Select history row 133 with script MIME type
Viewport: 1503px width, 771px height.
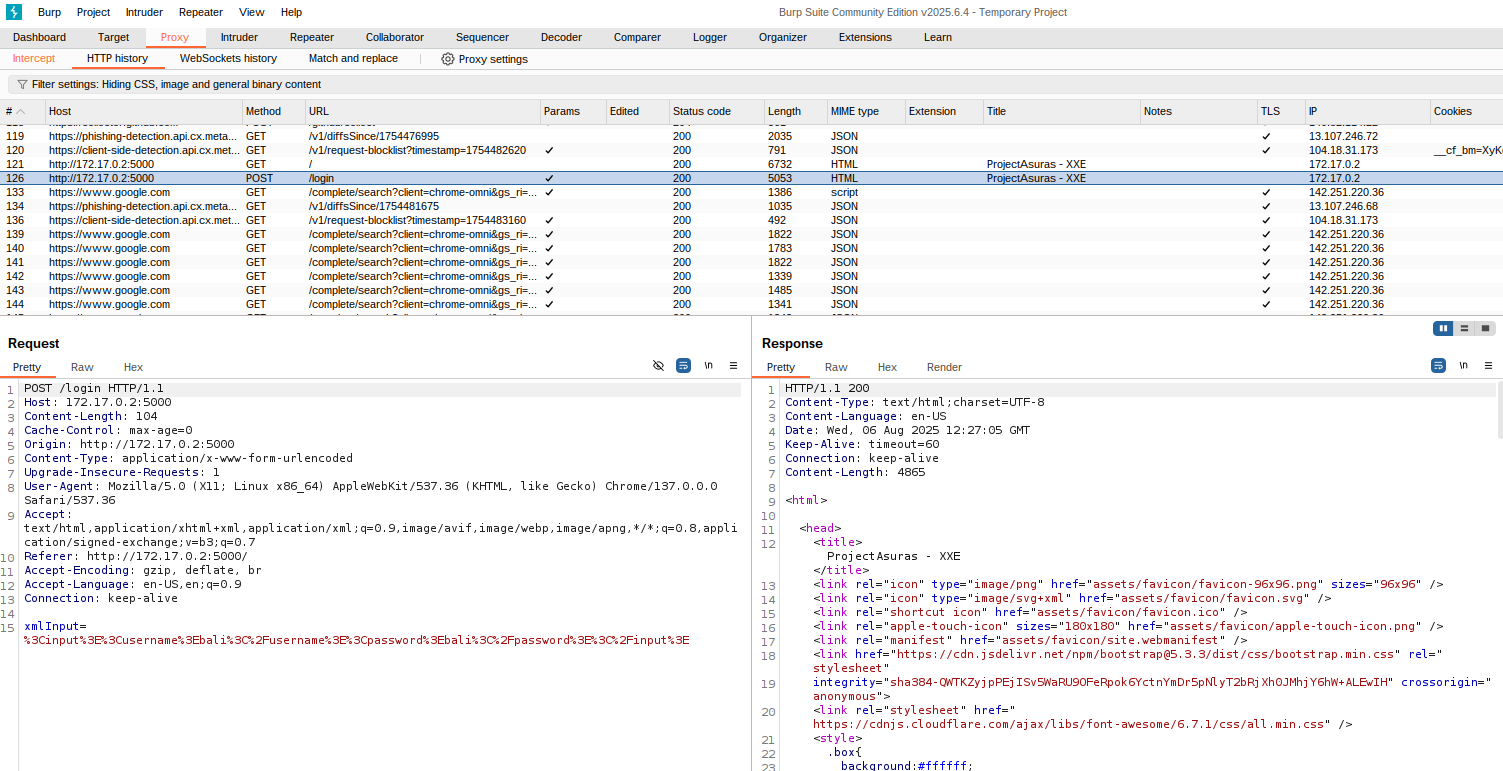click(751, 192)
